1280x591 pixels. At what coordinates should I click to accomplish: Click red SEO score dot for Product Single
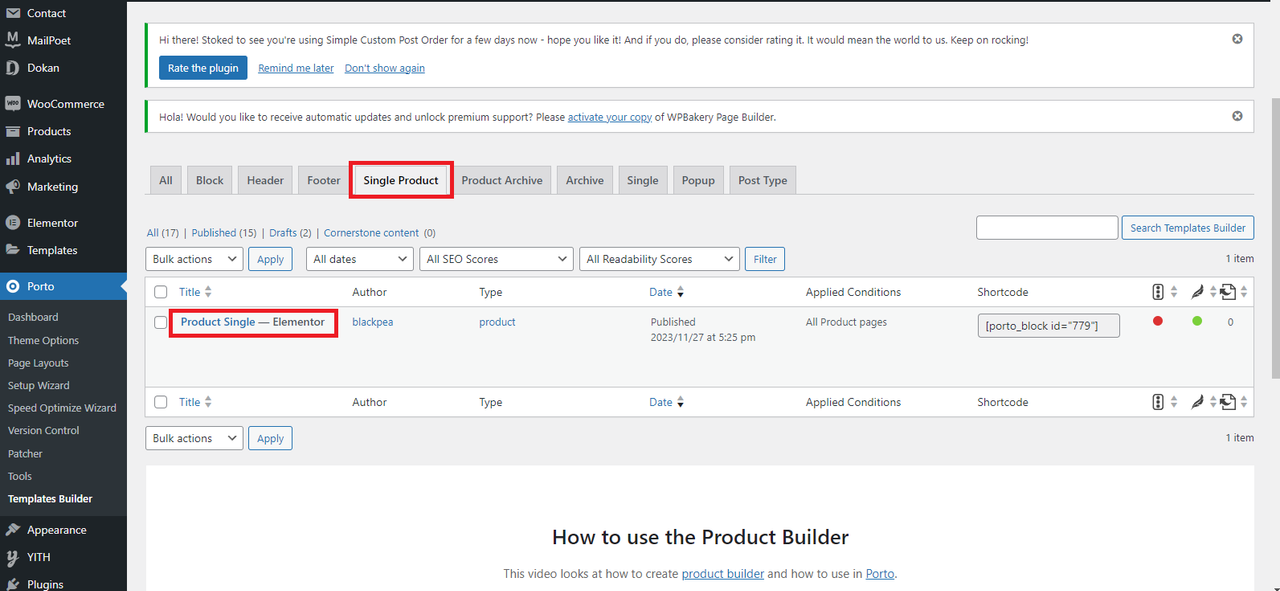coord(1158,321)
